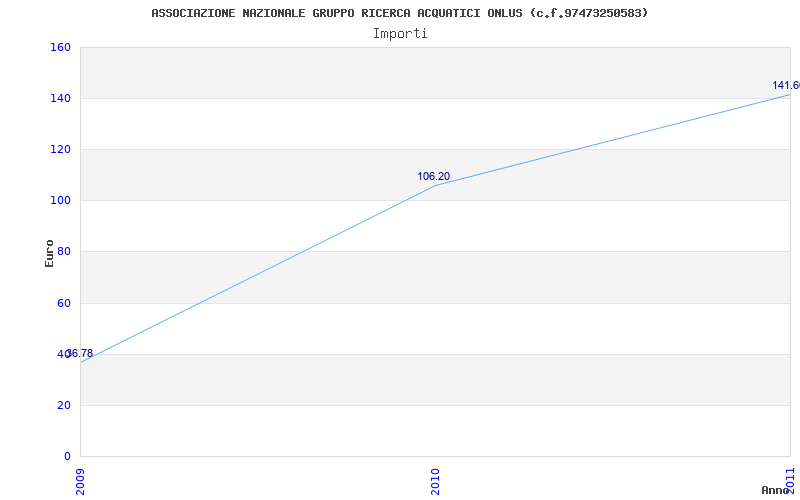This screenshot has height=500, width=800.
Task: Click the y-axis value 120
Action: pos(60,149)
